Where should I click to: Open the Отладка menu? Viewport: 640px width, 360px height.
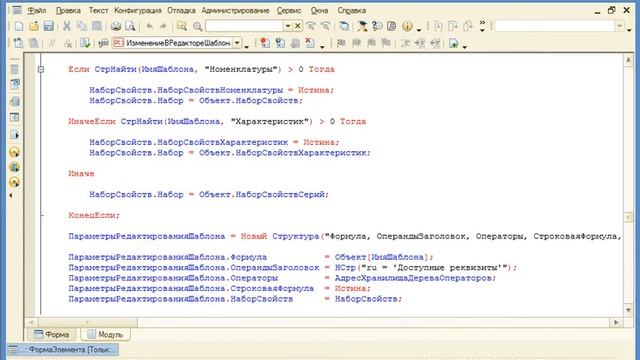tap(181, 11)
